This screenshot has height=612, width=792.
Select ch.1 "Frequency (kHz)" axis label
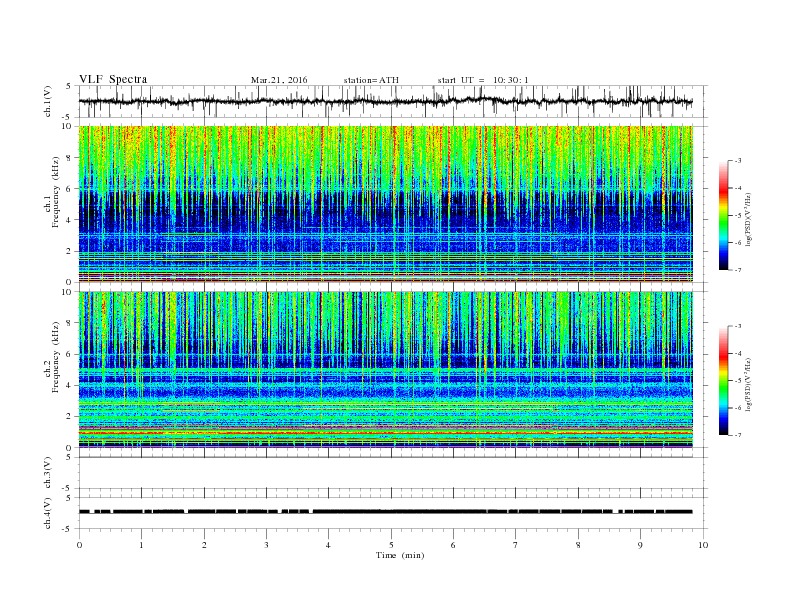pyautogui.click(x=56, y=192)
